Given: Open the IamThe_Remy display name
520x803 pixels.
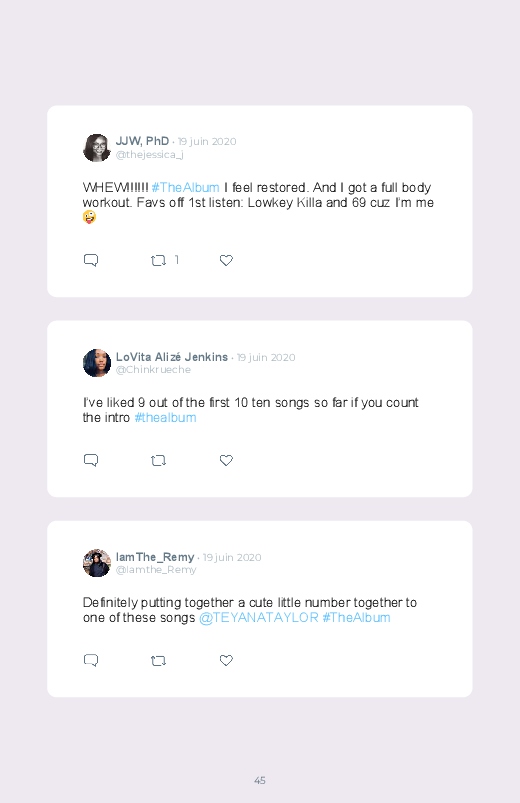Looking at the screenshot, I should [155, 557].
